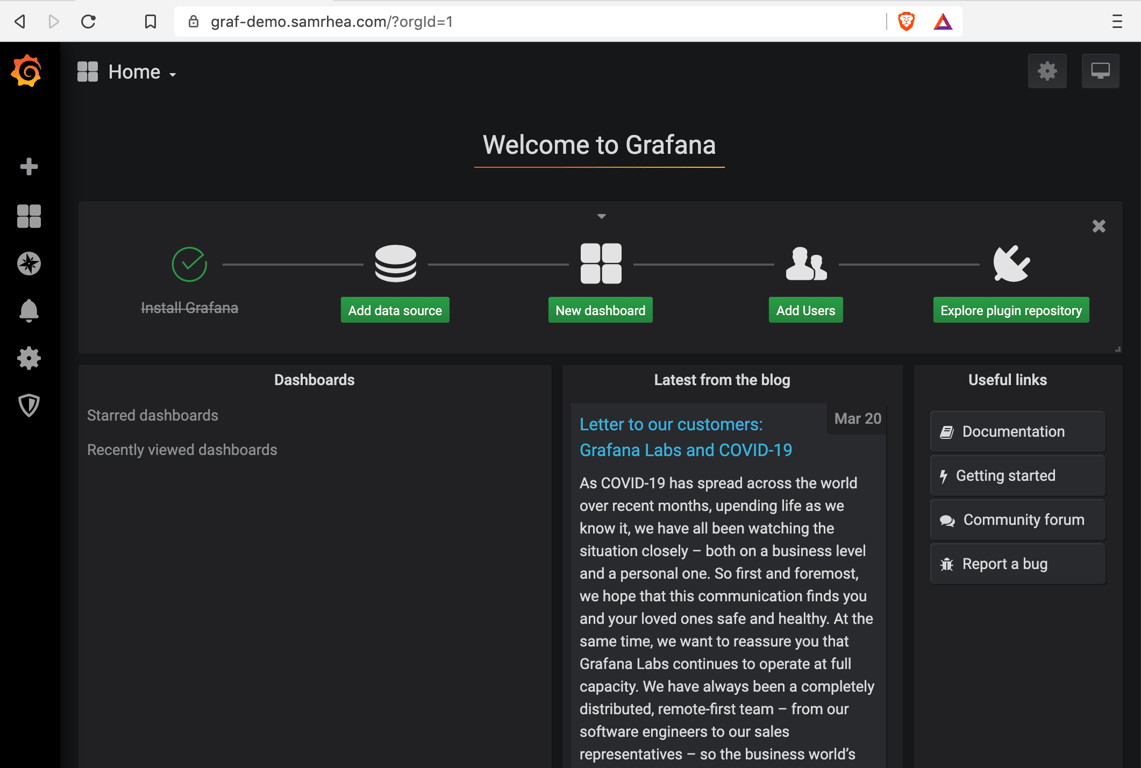Click the Install Grafana strikethrough label
1141x768 pixels.
189,308
